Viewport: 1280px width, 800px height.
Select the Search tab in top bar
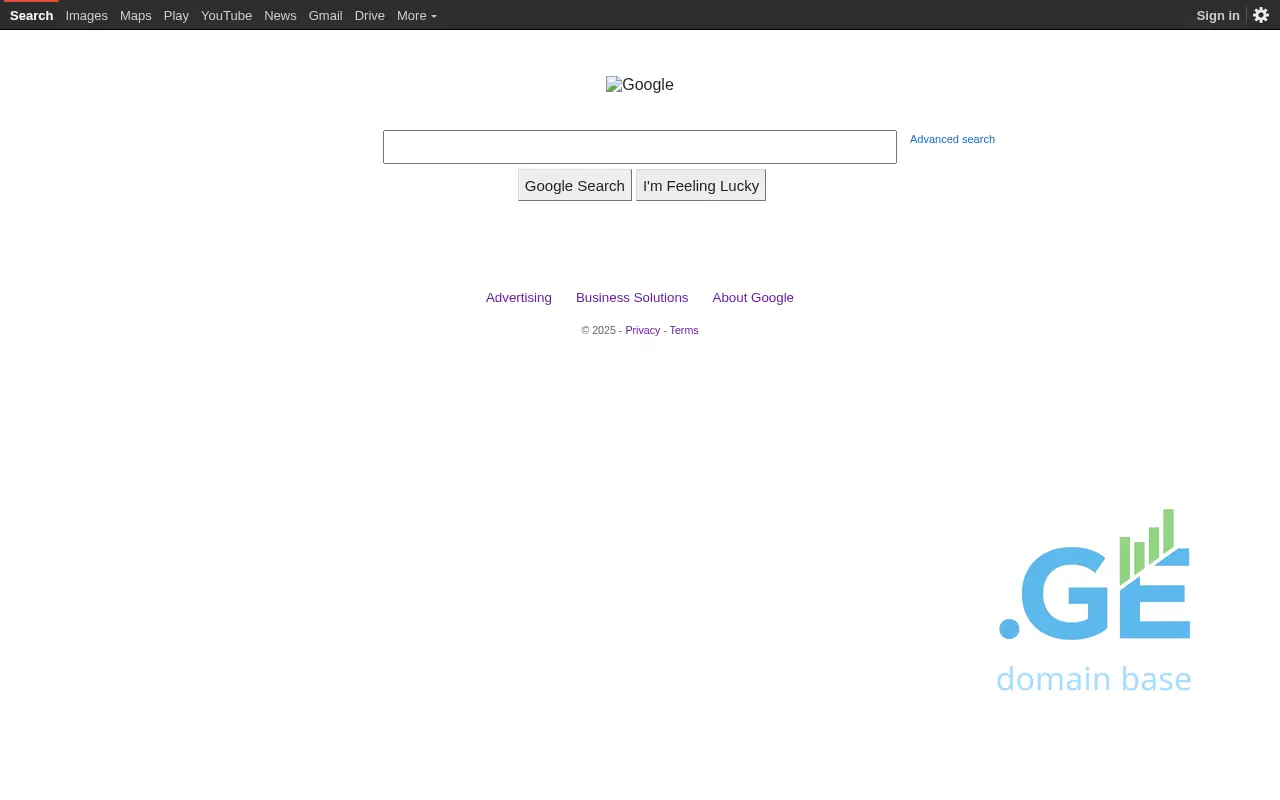pyautogui.click(x=31, y=16)
